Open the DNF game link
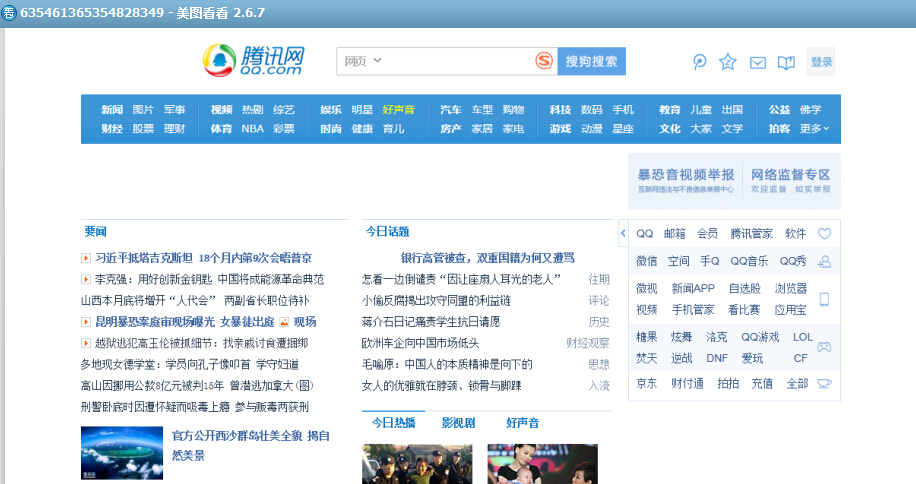The image size is (916, 484). (717, 358)
